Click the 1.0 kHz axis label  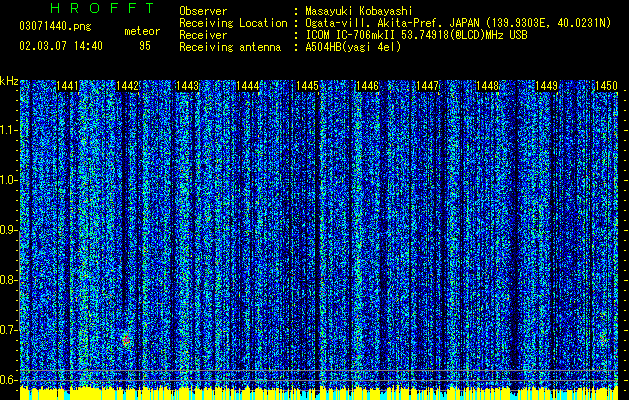[x=8, y=180]
